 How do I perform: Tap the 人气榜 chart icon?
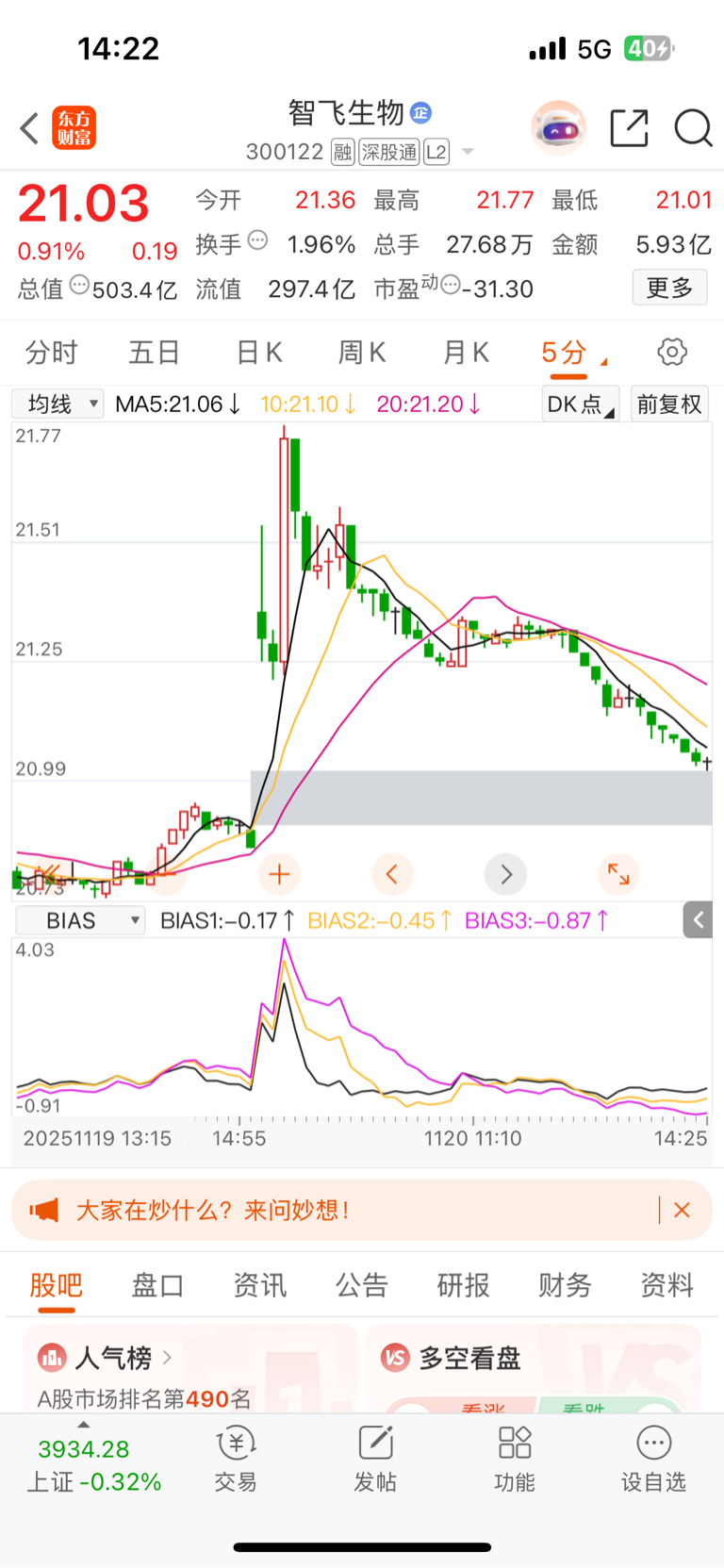click(52, 1358)
